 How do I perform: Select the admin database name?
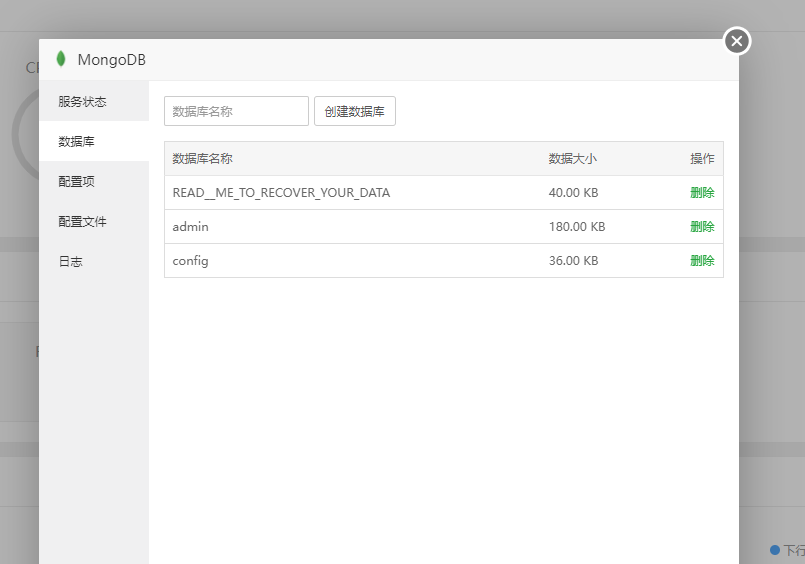pyautogui.click(x=190, y=226)
